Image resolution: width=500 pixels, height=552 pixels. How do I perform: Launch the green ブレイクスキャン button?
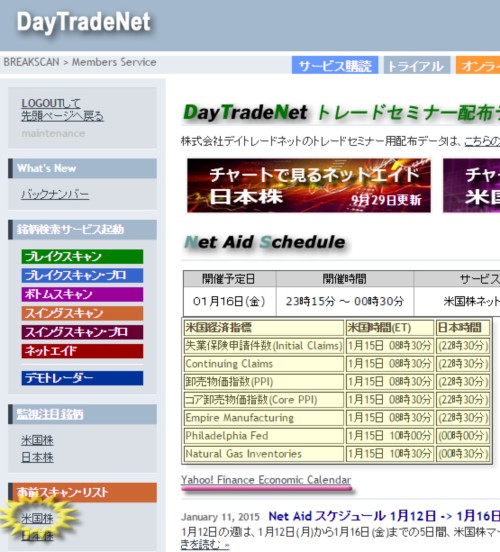pyautogui.click(x=82, y=256)
